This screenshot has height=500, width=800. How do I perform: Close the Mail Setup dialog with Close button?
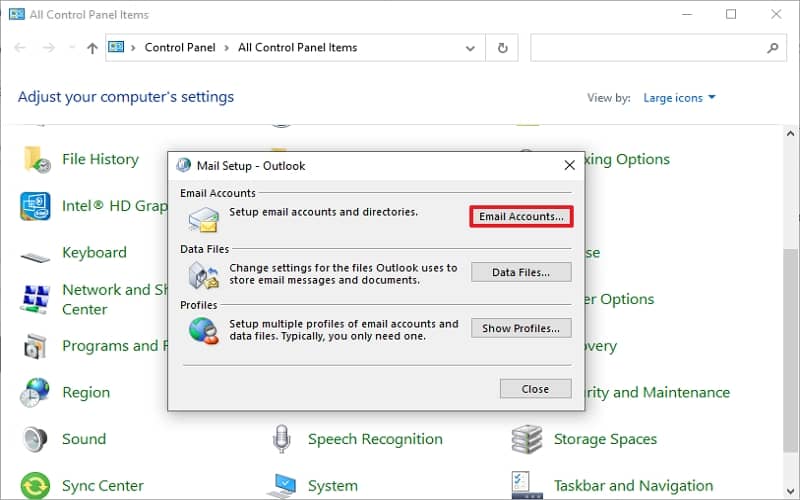[x=535, y=389]
